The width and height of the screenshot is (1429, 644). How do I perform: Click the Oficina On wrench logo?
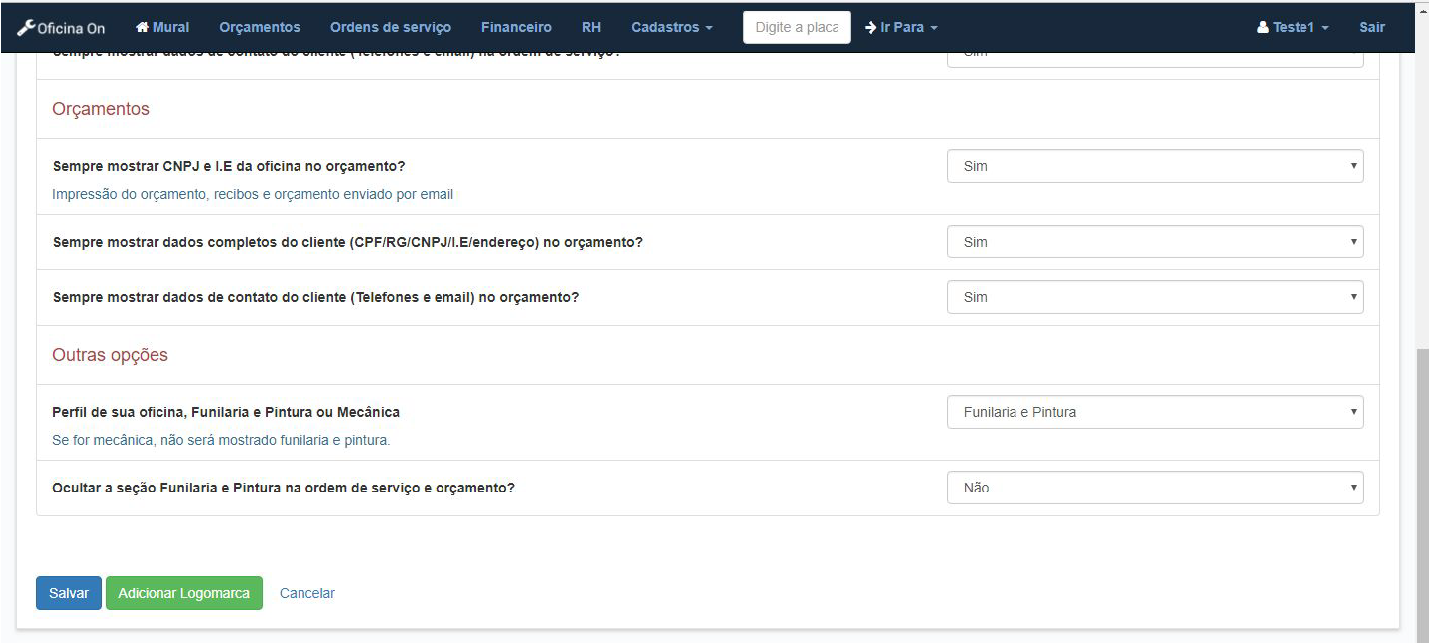(x=26, y=28)
